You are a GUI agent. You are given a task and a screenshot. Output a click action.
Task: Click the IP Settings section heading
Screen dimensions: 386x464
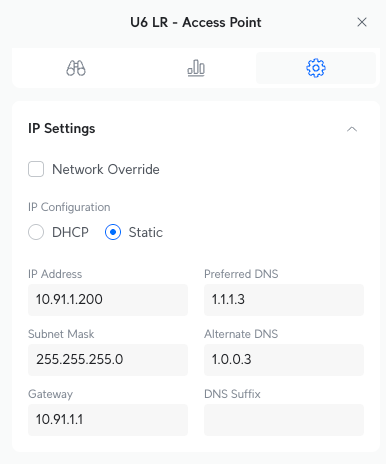point(62,129)
